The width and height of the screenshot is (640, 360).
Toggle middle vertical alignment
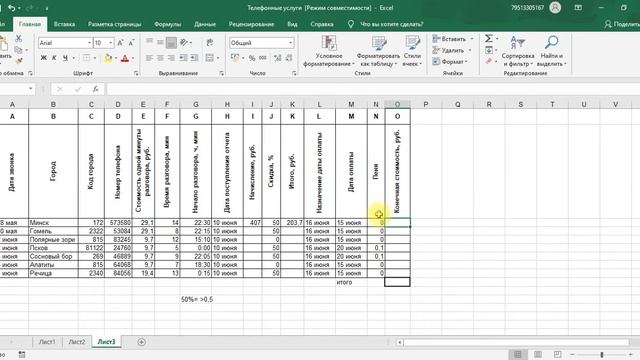click(x=160, y=42)
